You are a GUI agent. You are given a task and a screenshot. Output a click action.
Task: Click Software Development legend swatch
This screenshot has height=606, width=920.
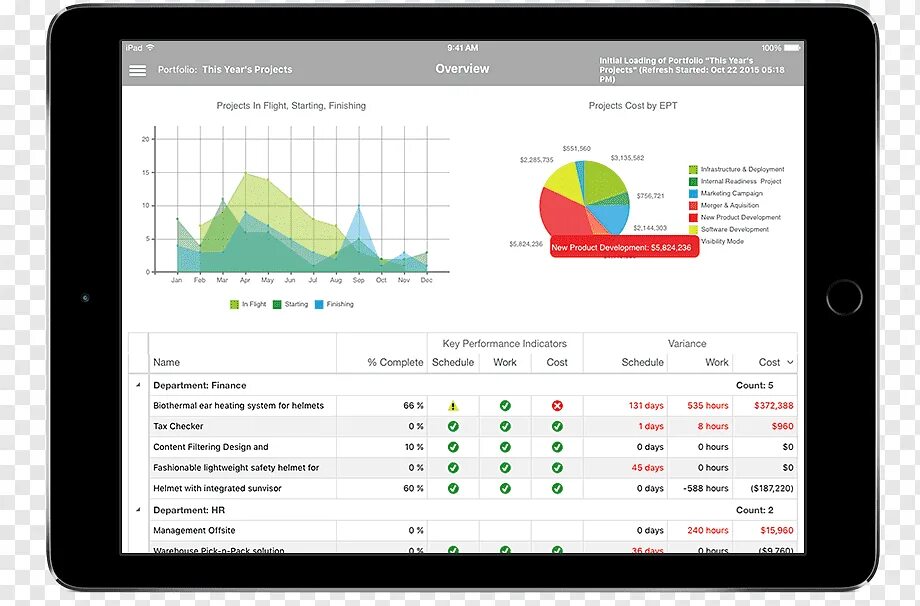(694, 230)
